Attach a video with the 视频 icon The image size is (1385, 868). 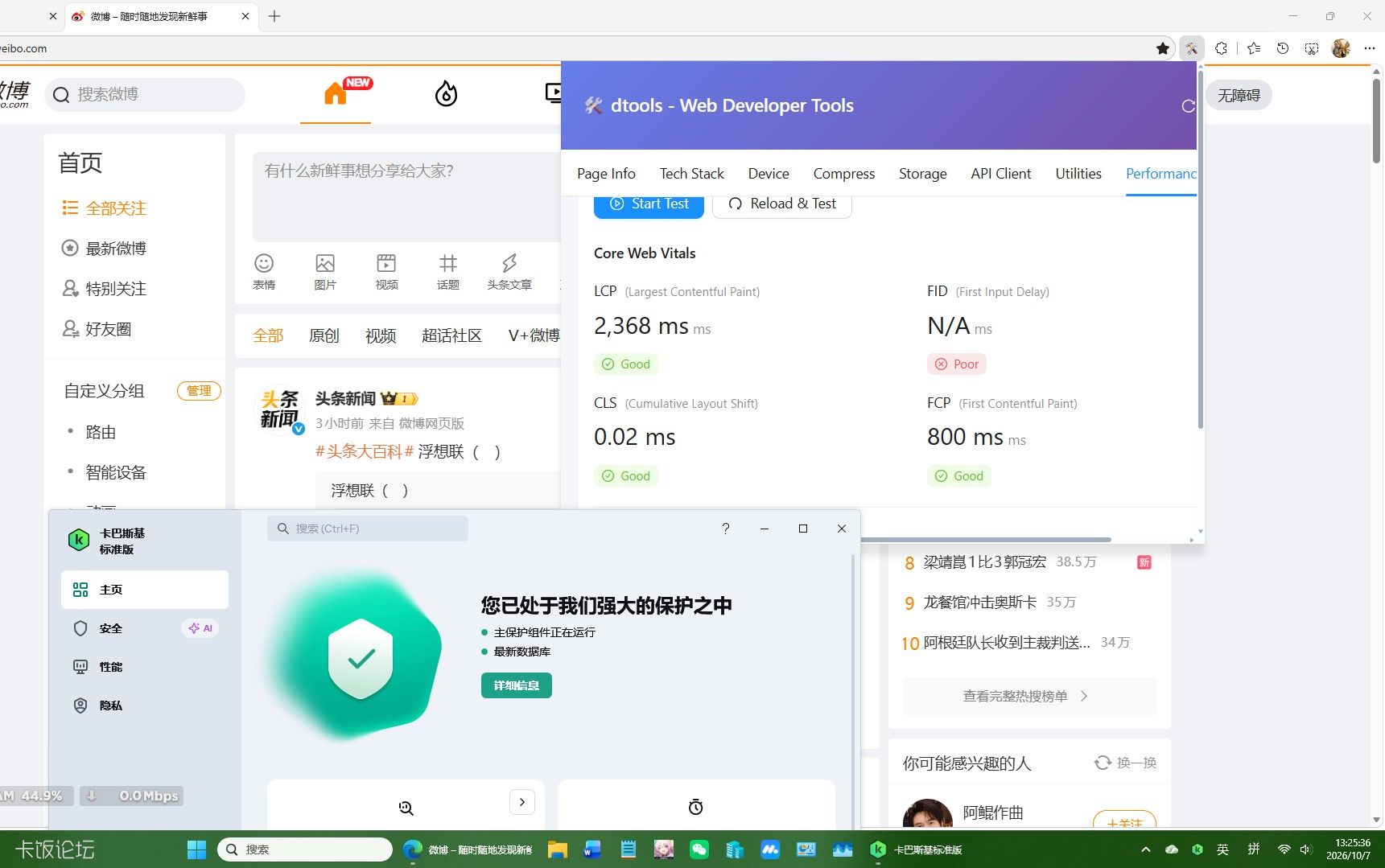coord(386,272)
